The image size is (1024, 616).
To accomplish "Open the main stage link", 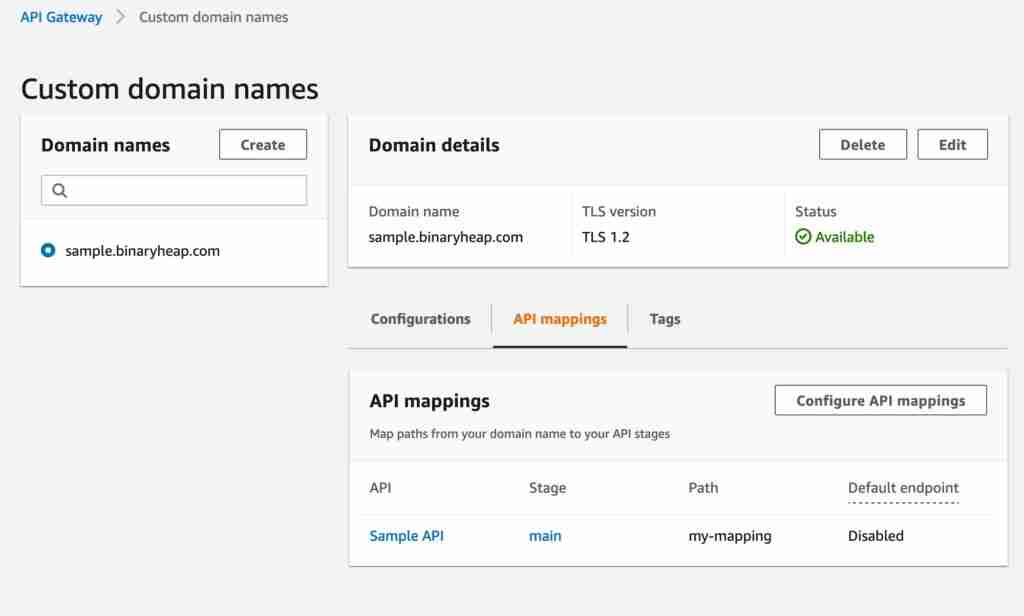I will tap(545, 535).
